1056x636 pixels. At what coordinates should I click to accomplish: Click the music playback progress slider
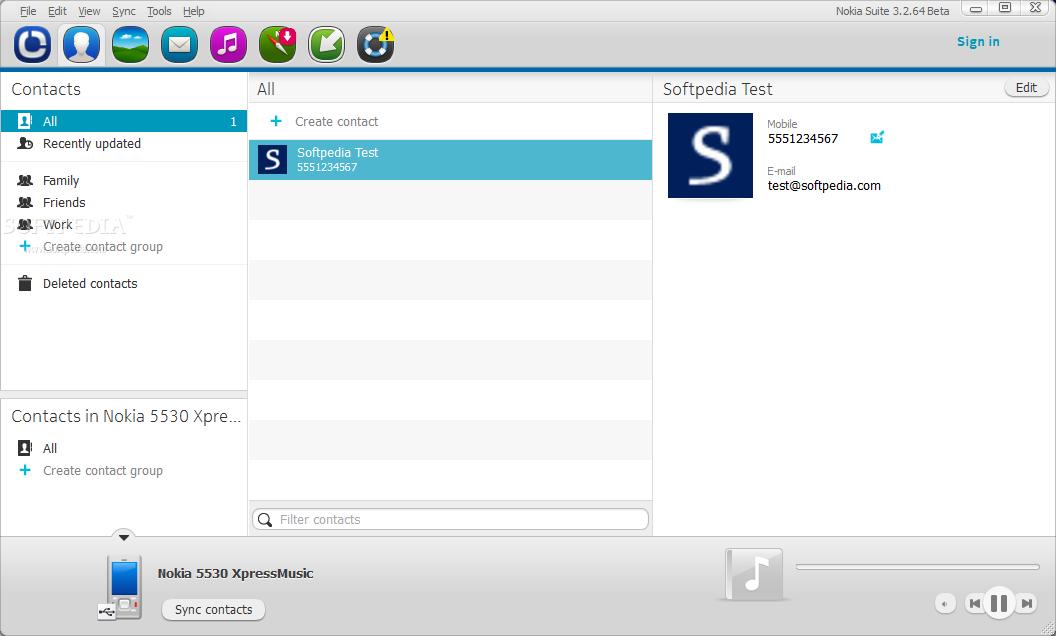916,567
